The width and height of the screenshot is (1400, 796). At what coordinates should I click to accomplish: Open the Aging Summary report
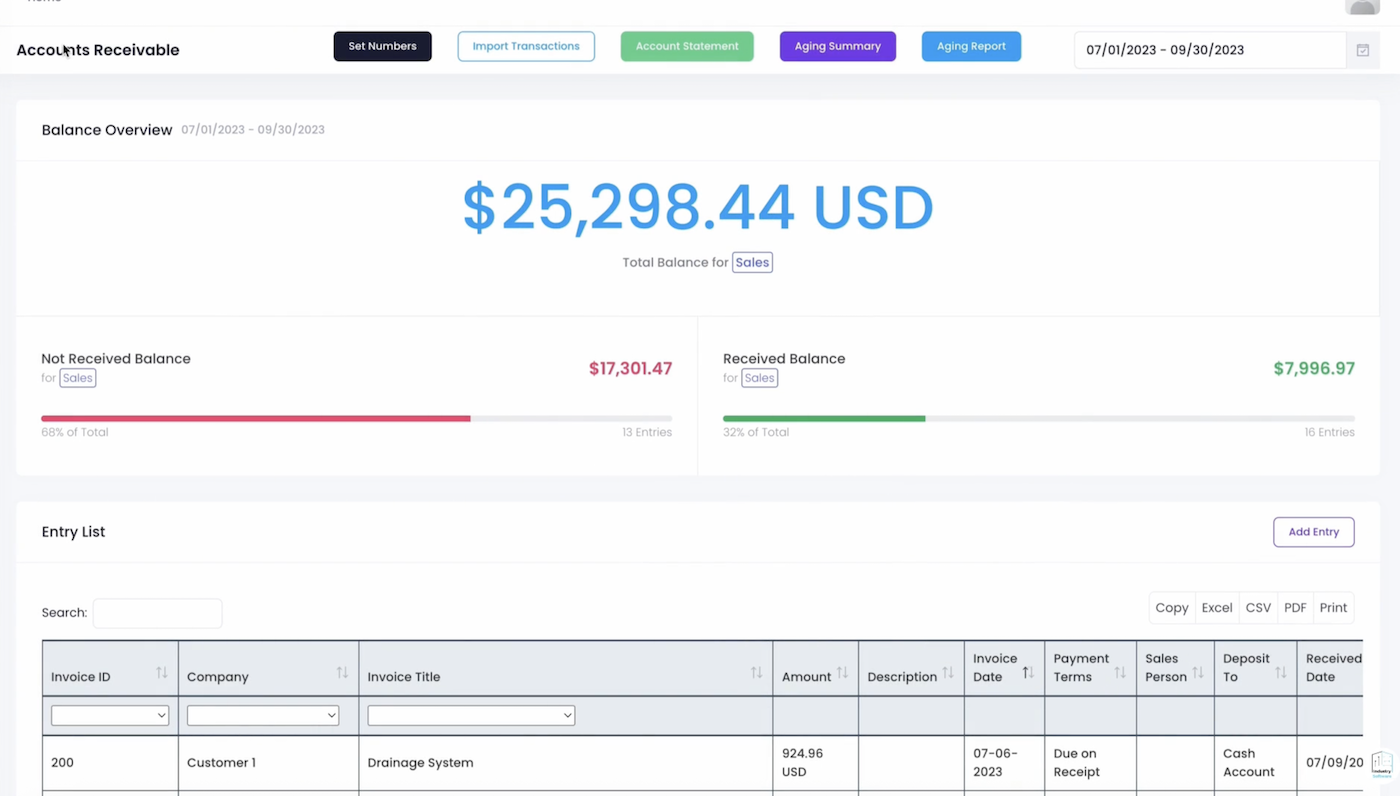coord(837,46)
